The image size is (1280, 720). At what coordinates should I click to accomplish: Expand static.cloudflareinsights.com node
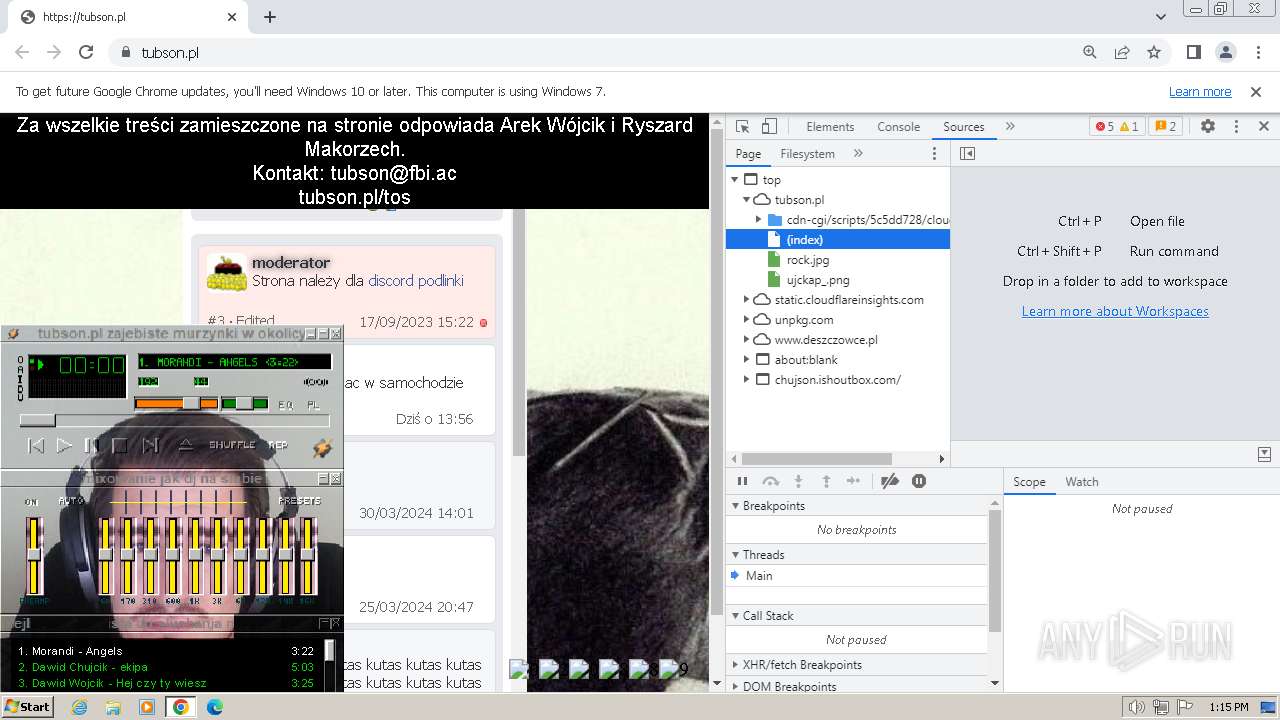746,300
